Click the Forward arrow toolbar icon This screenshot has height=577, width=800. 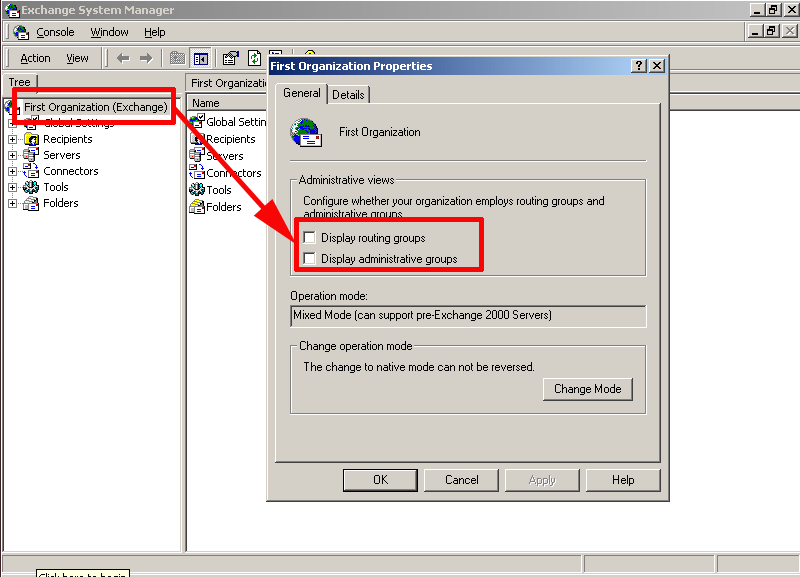pyautogui.click(x=146, y=59)
